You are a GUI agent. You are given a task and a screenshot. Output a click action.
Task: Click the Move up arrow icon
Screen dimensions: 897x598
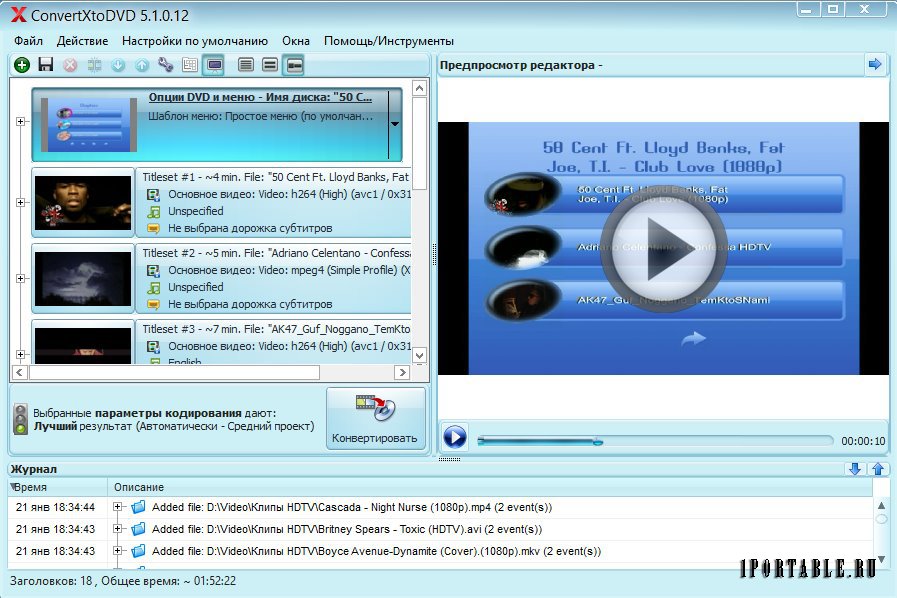click(x=142, y=65)
